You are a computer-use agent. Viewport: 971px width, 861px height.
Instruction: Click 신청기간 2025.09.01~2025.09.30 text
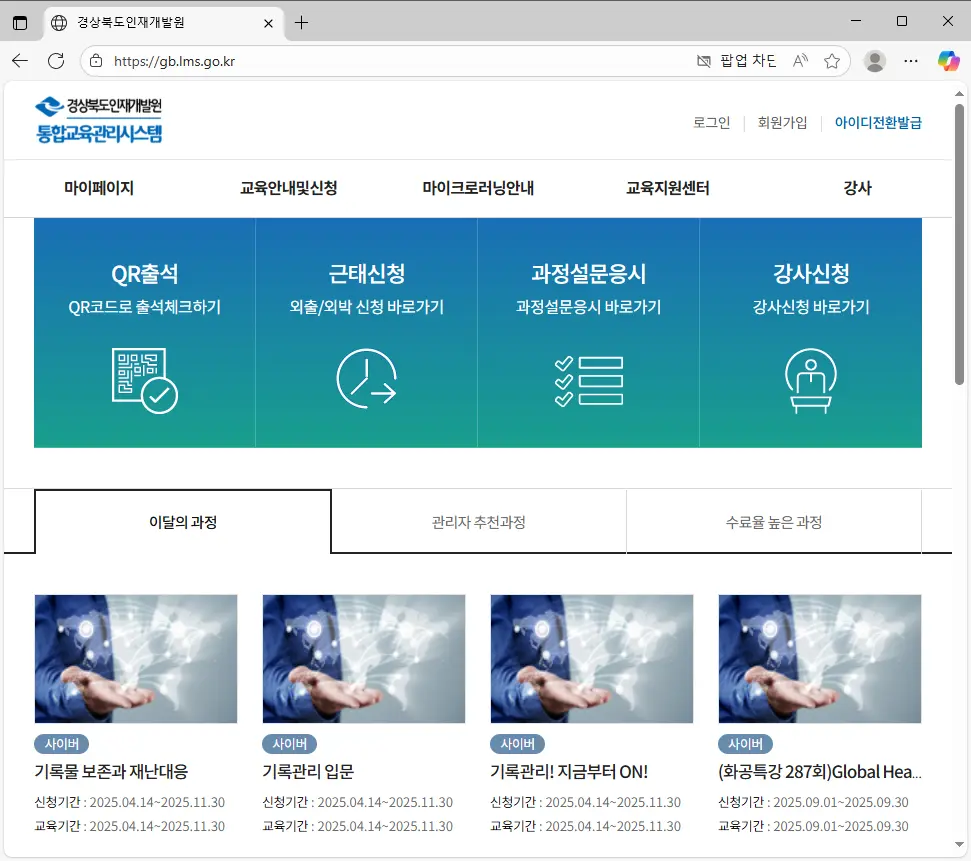(813, 803)
